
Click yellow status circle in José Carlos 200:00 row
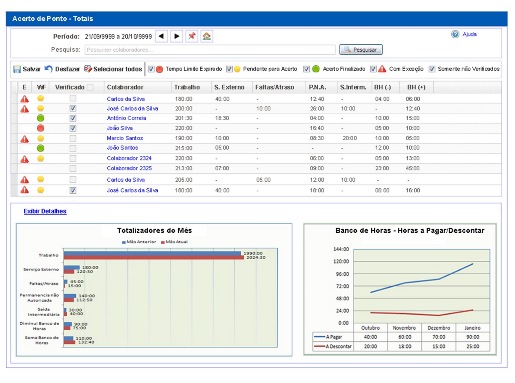[40, 108]
